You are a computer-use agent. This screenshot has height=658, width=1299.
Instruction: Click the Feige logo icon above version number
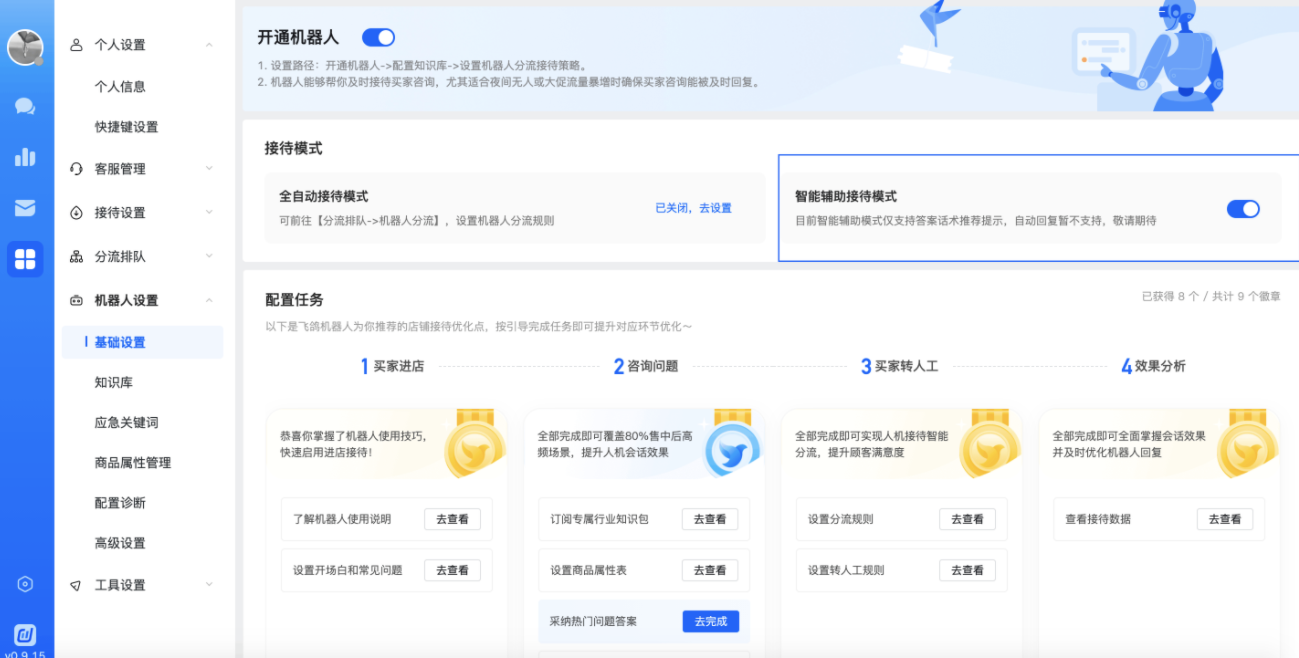pyautogui.click(x=25, y=635)
